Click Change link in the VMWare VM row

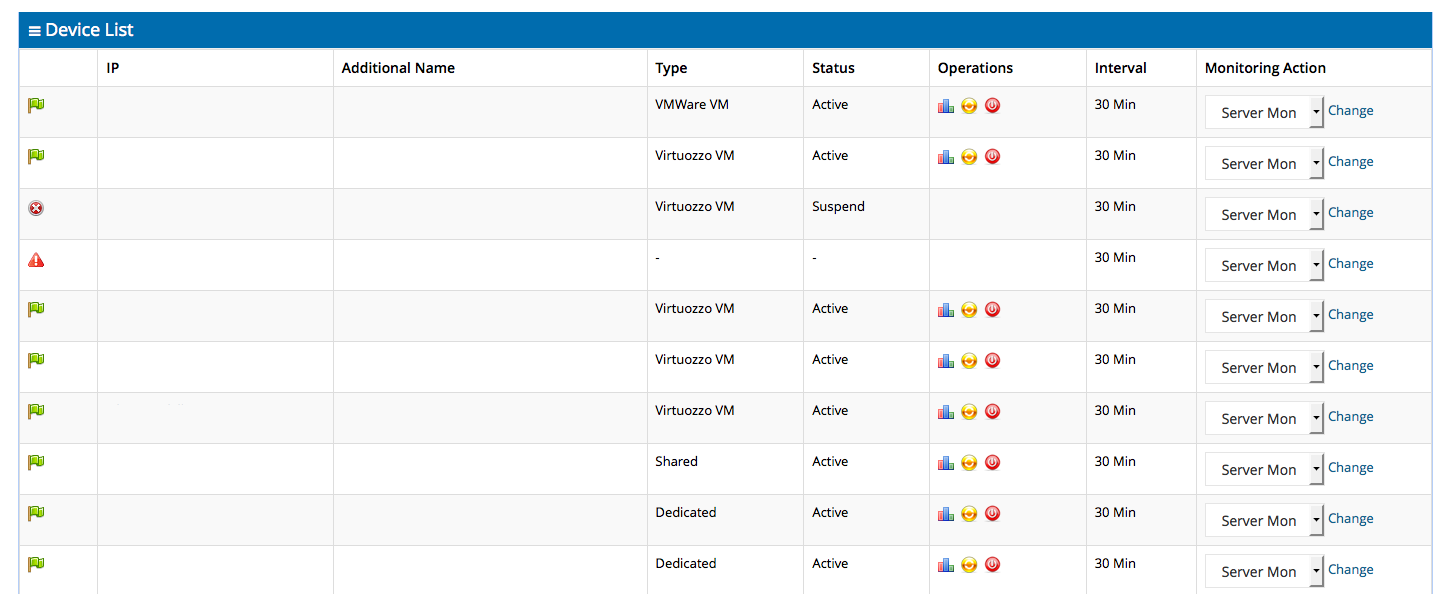1350,111
